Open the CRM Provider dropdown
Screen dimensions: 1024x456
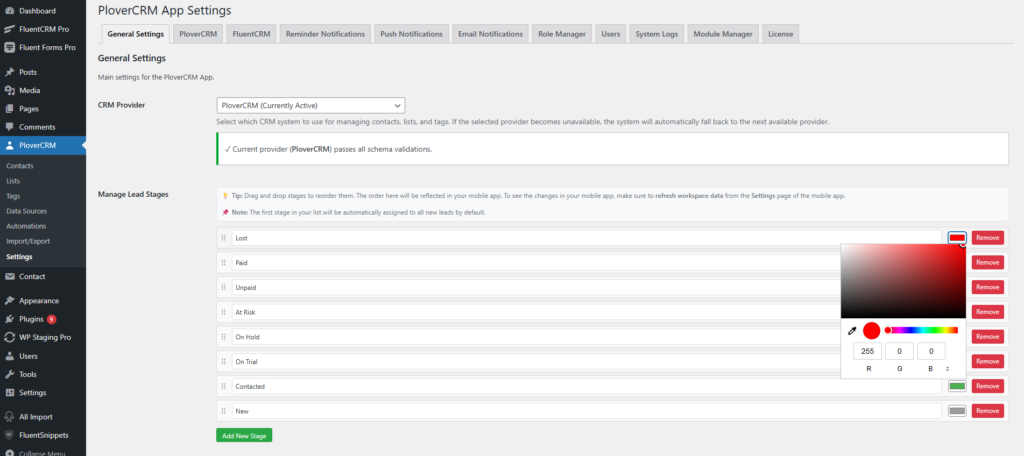tap(310, 105)
